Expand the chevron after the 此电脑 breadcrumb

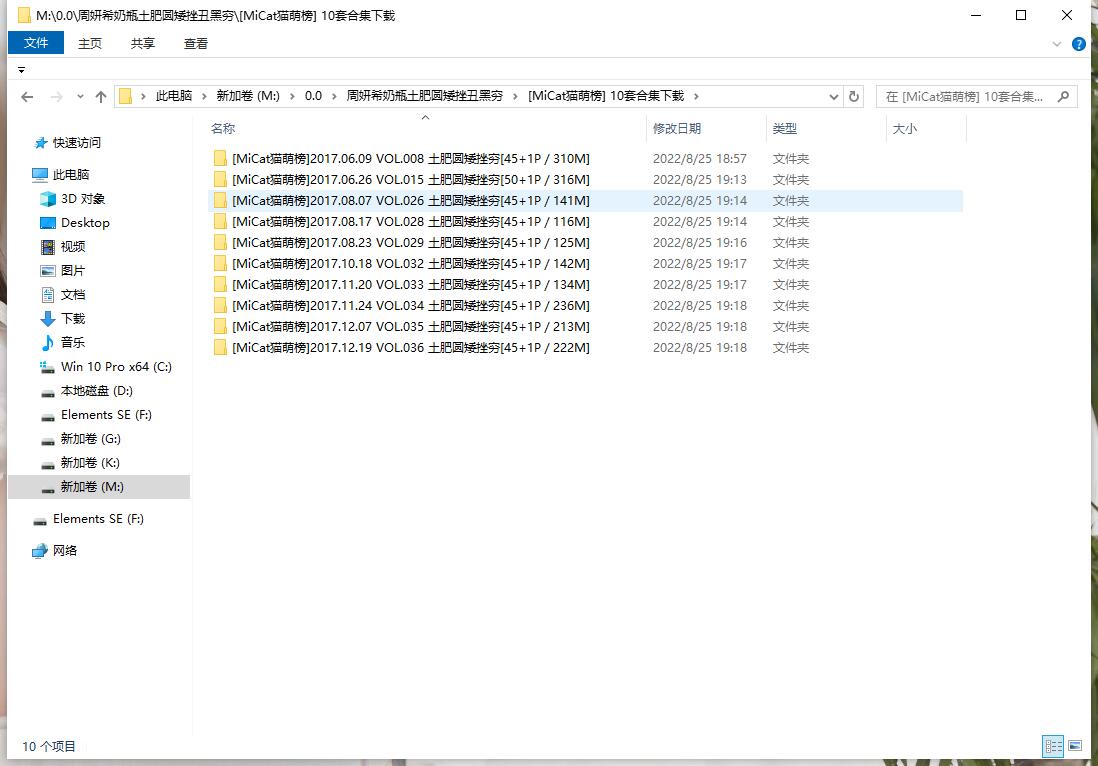[x=204, y=96]
